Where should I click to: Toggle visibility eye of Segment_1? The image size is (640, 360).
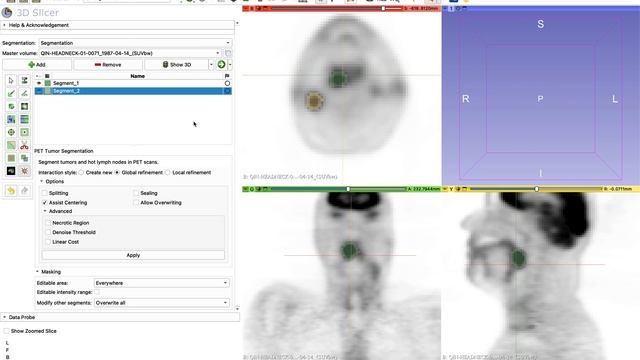click(39, 83)
